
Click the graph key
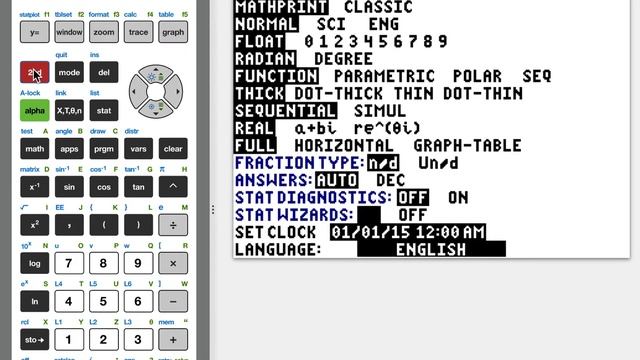pyautogui.click(x=173, y=32)
